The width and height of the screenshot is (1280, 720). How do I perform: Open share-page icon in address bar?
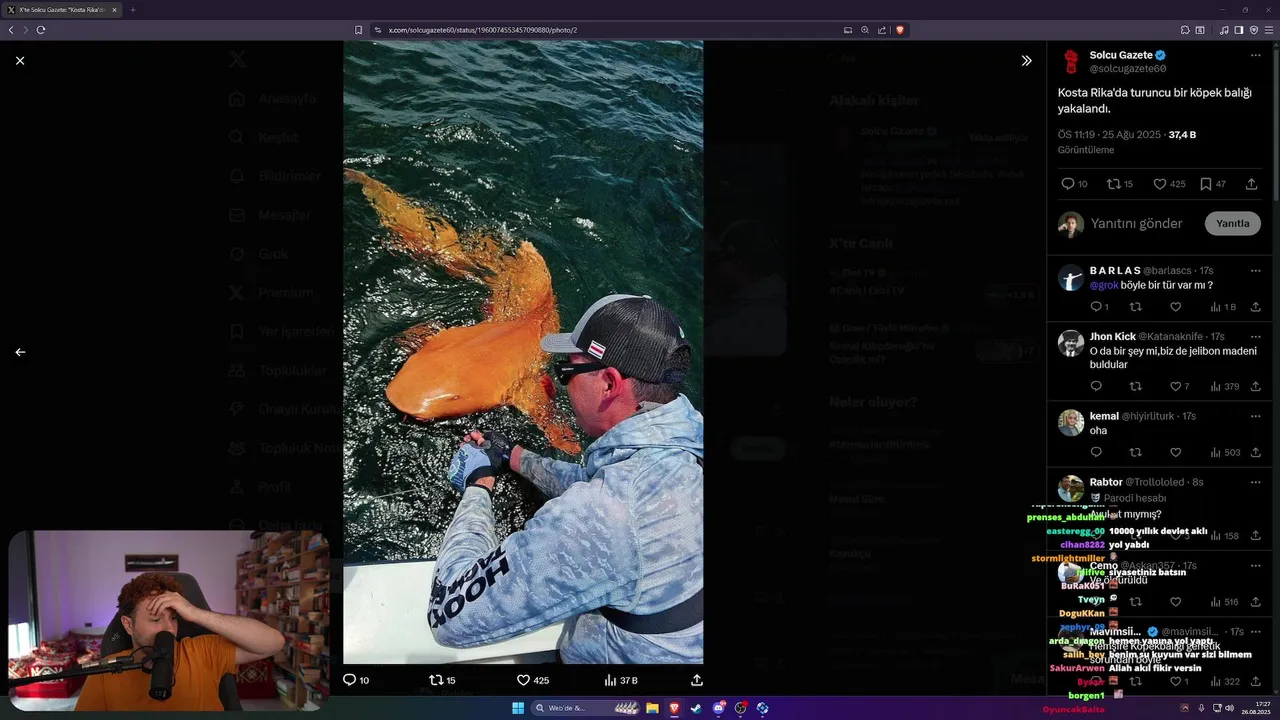pyautogui.click(x=882, y=30)
